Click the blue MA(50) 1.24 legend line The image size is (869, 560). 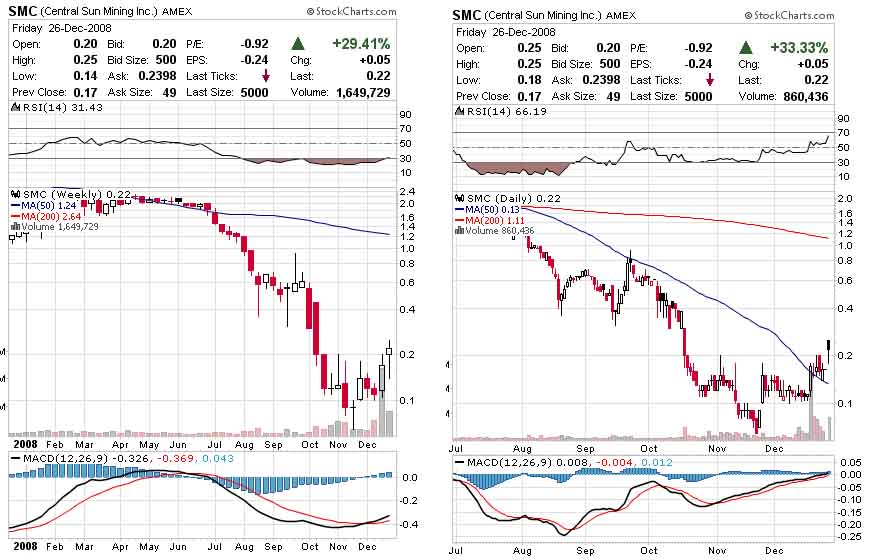16,206
